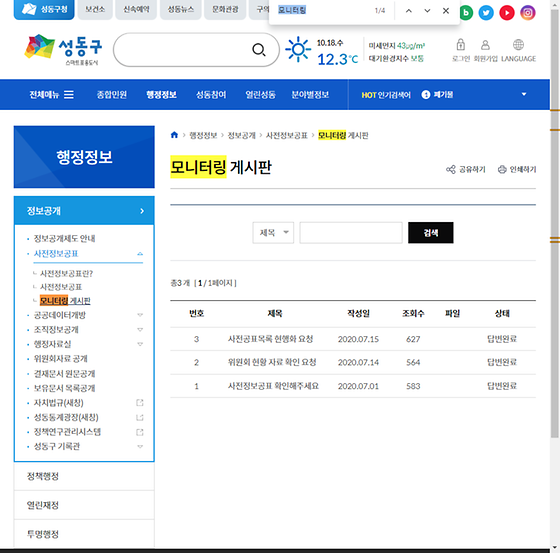Image resolution: width=560 pixels, height=553 pixels.
Task: Open post 위원회 현황 자료 확인 요청
Action: click(x=272, y=362)
